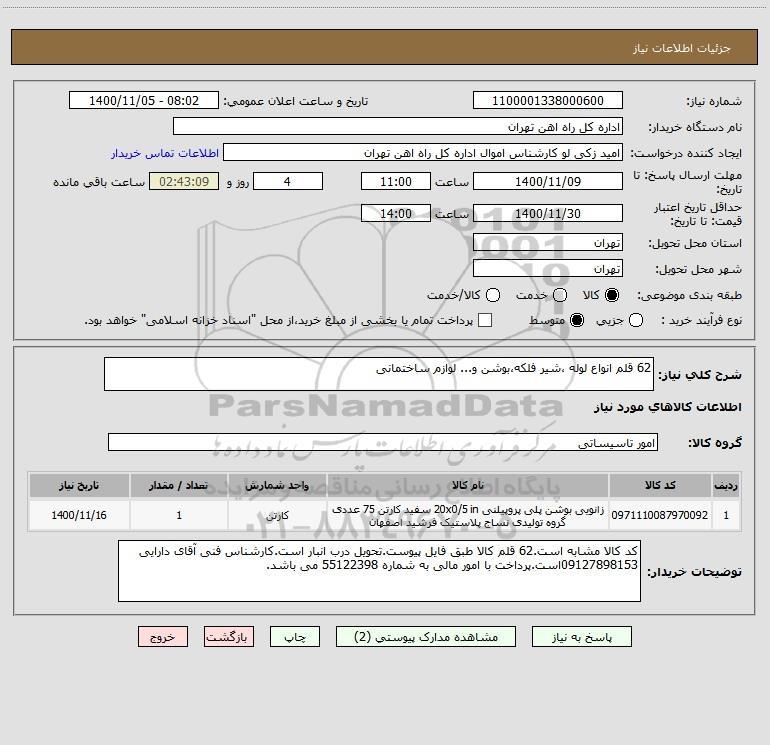The width and height of the screenshot is (770, 745).
Task: Choose the متوسط purchase type radio
Action: point(577,321)
